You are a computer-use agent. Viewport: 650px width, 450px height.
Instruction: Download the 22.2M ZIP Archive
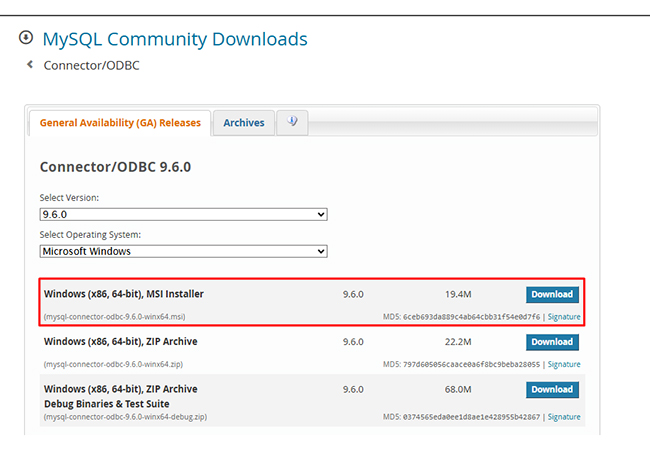coord(552,342)
